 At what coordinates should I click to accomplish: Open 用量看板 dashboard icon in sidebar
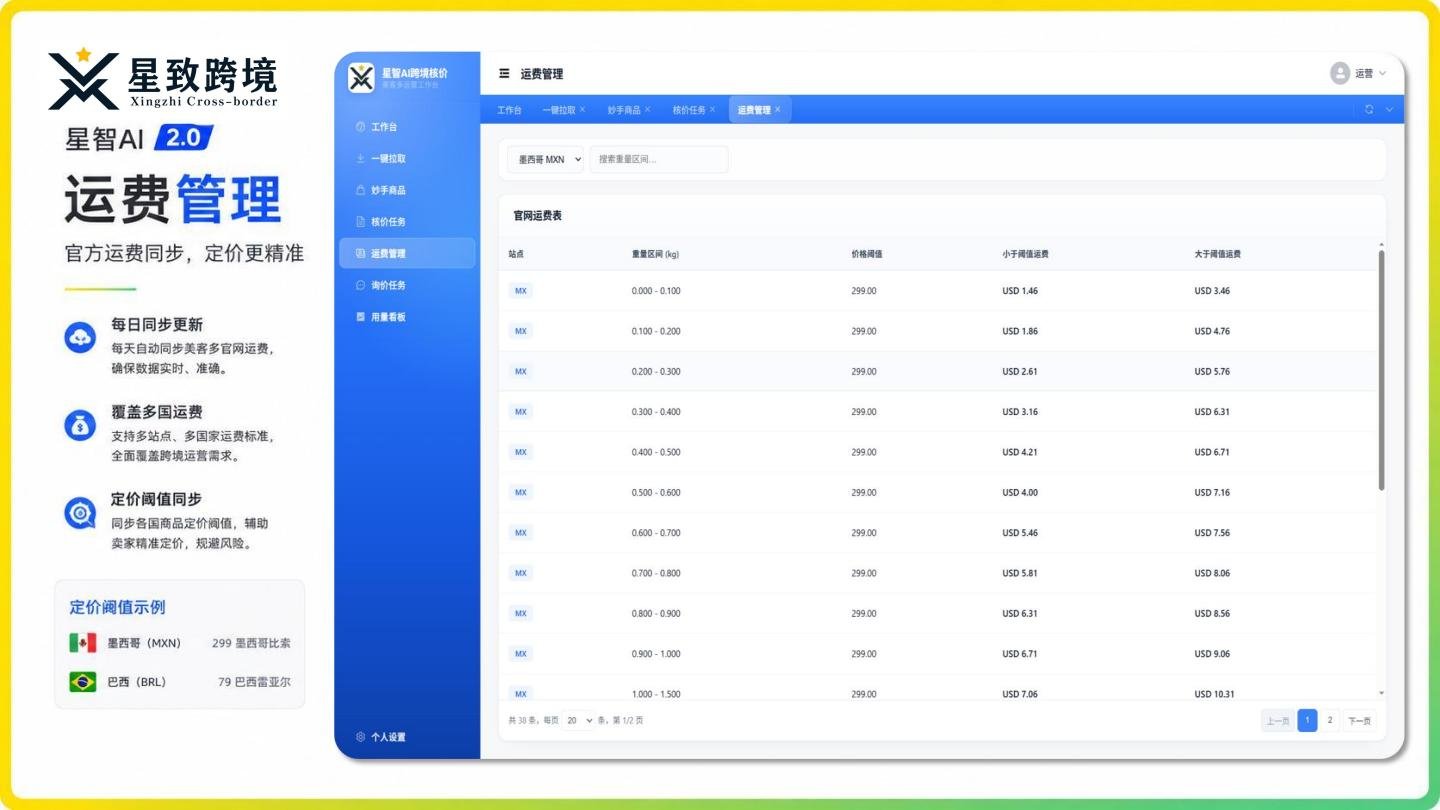pos(361,317)
